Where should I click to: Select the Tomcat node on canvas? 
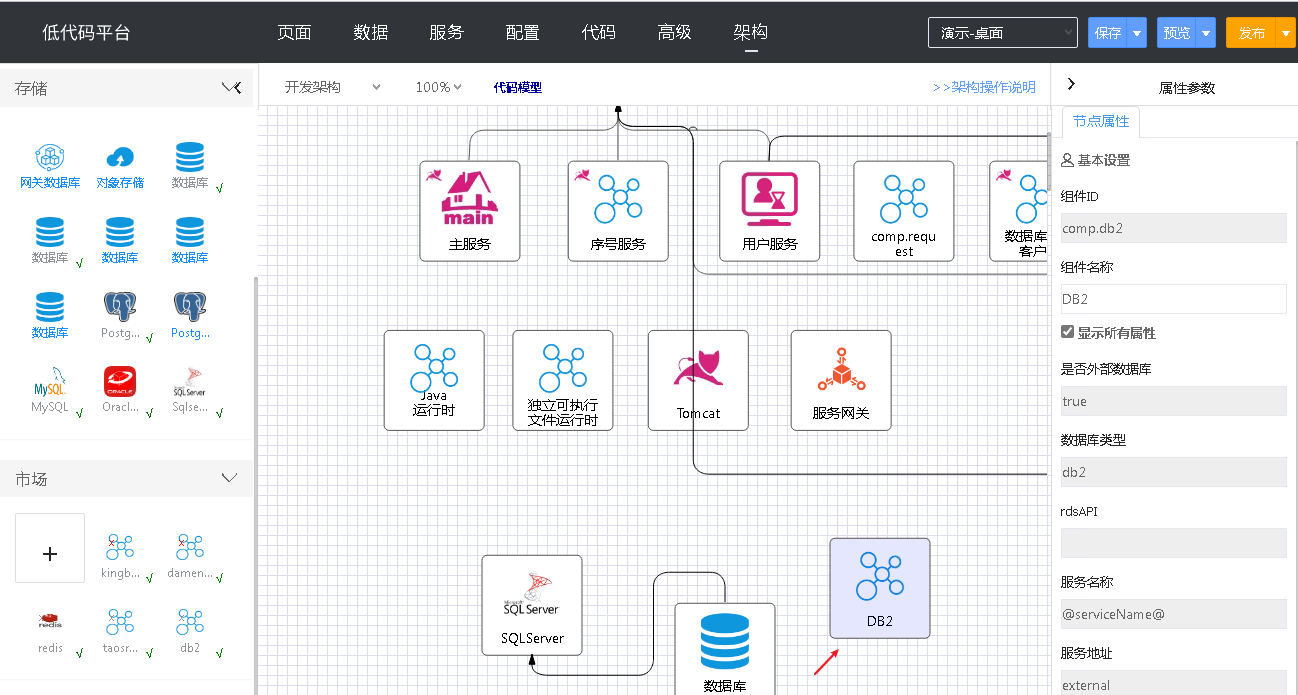(698, 380)
